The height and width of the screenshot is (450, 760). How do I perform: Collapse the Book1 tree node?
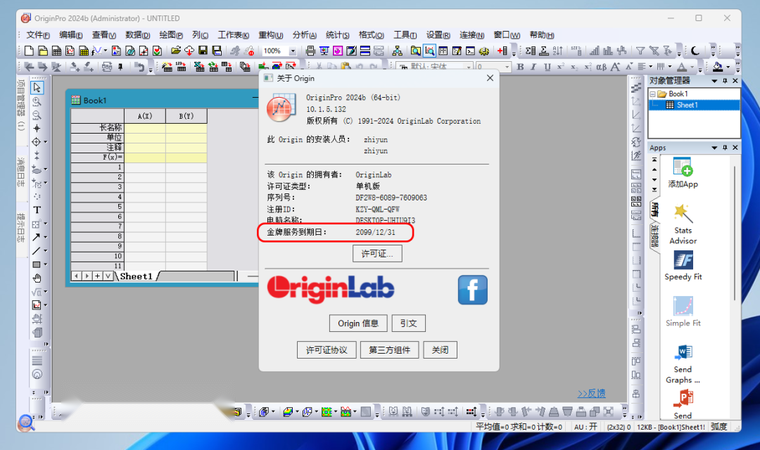click(x=653, y=94)
